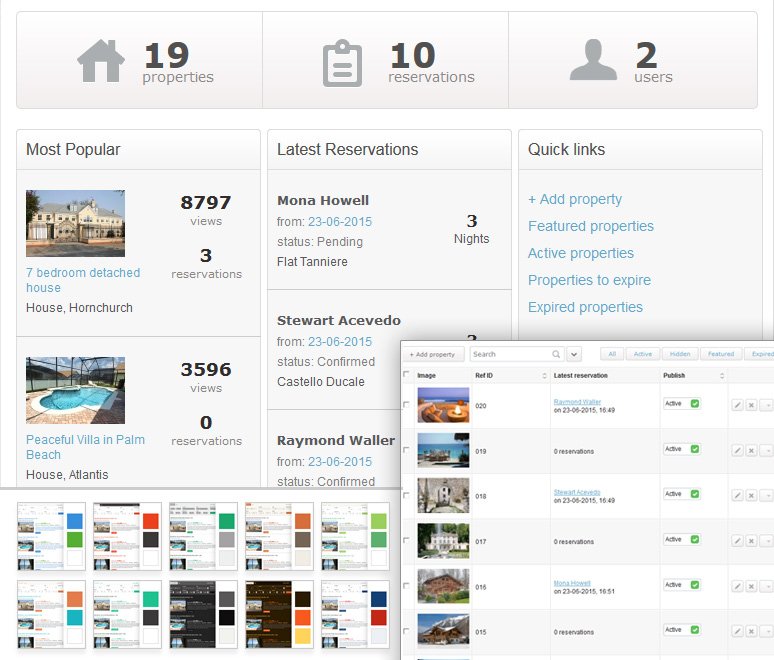Image resolution: width=774 pixels, height=660 pixels.
Task: Toggle the Active publish switch for property 015
Action: point(682,629)
